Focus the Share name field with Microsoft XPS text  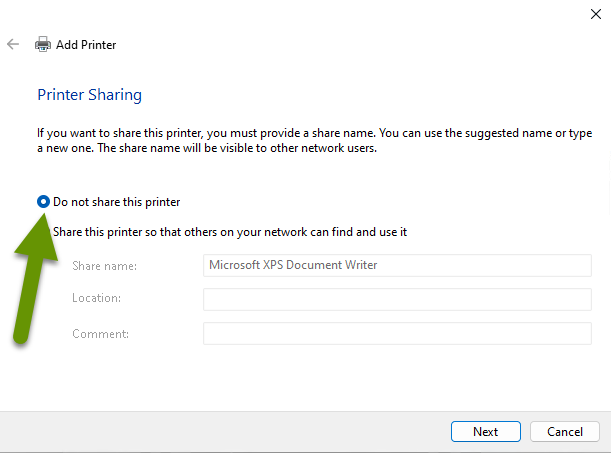(397, 265)
